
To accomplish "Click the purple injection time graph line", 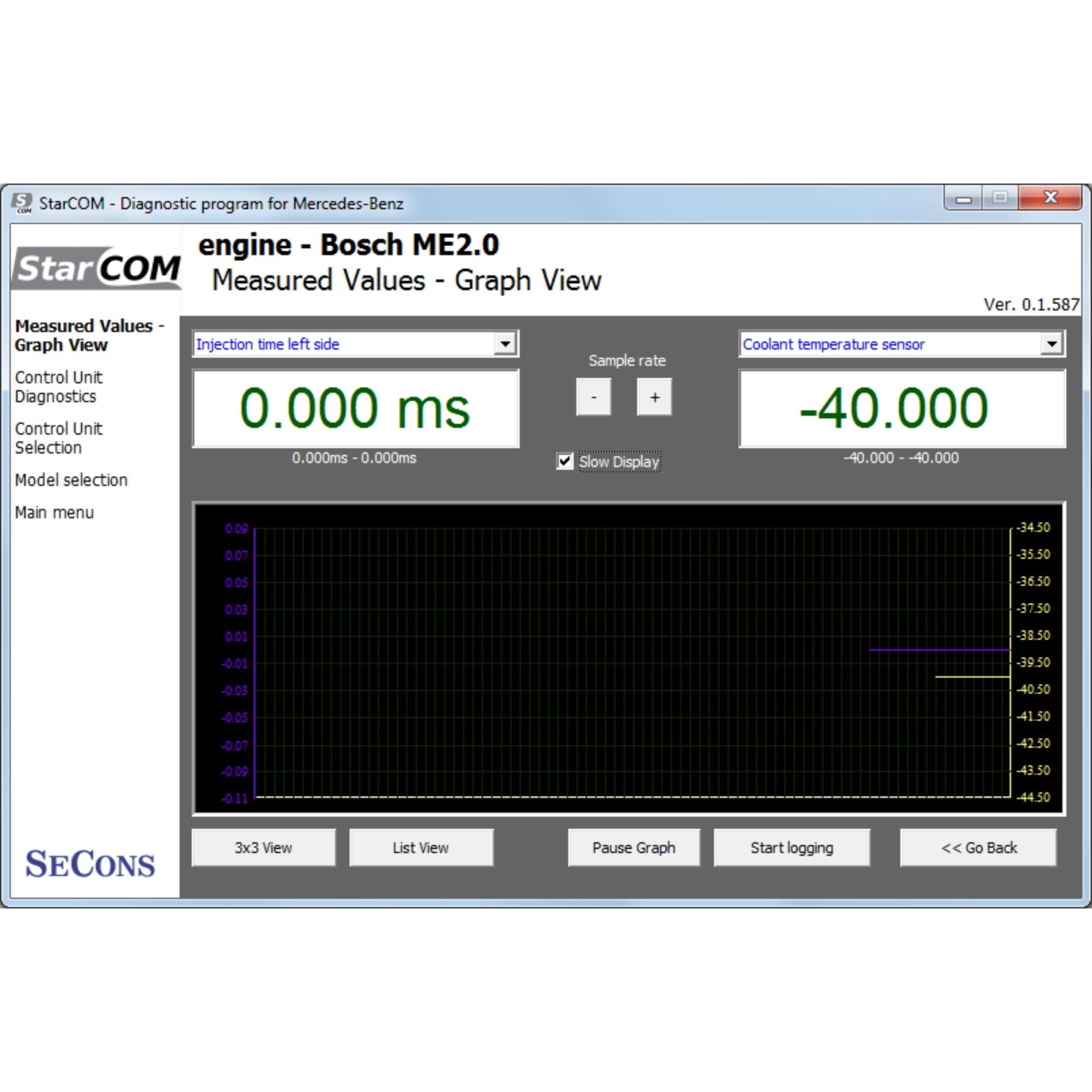I will pyautogui.click(x=939, y=650).
